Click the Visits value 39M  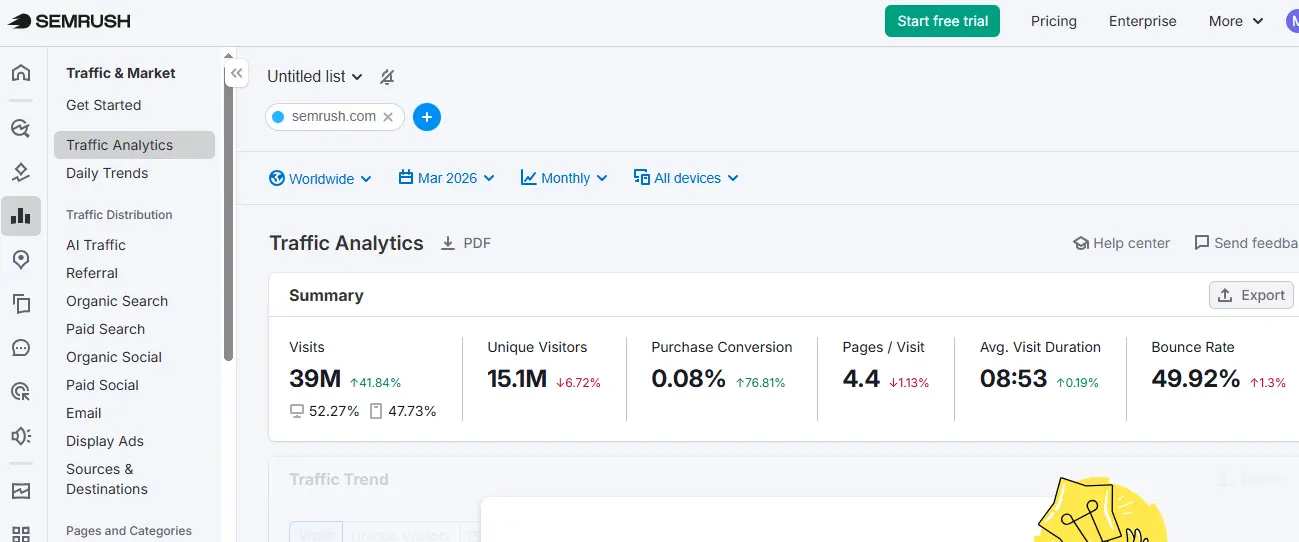click(x=315, y=379)
